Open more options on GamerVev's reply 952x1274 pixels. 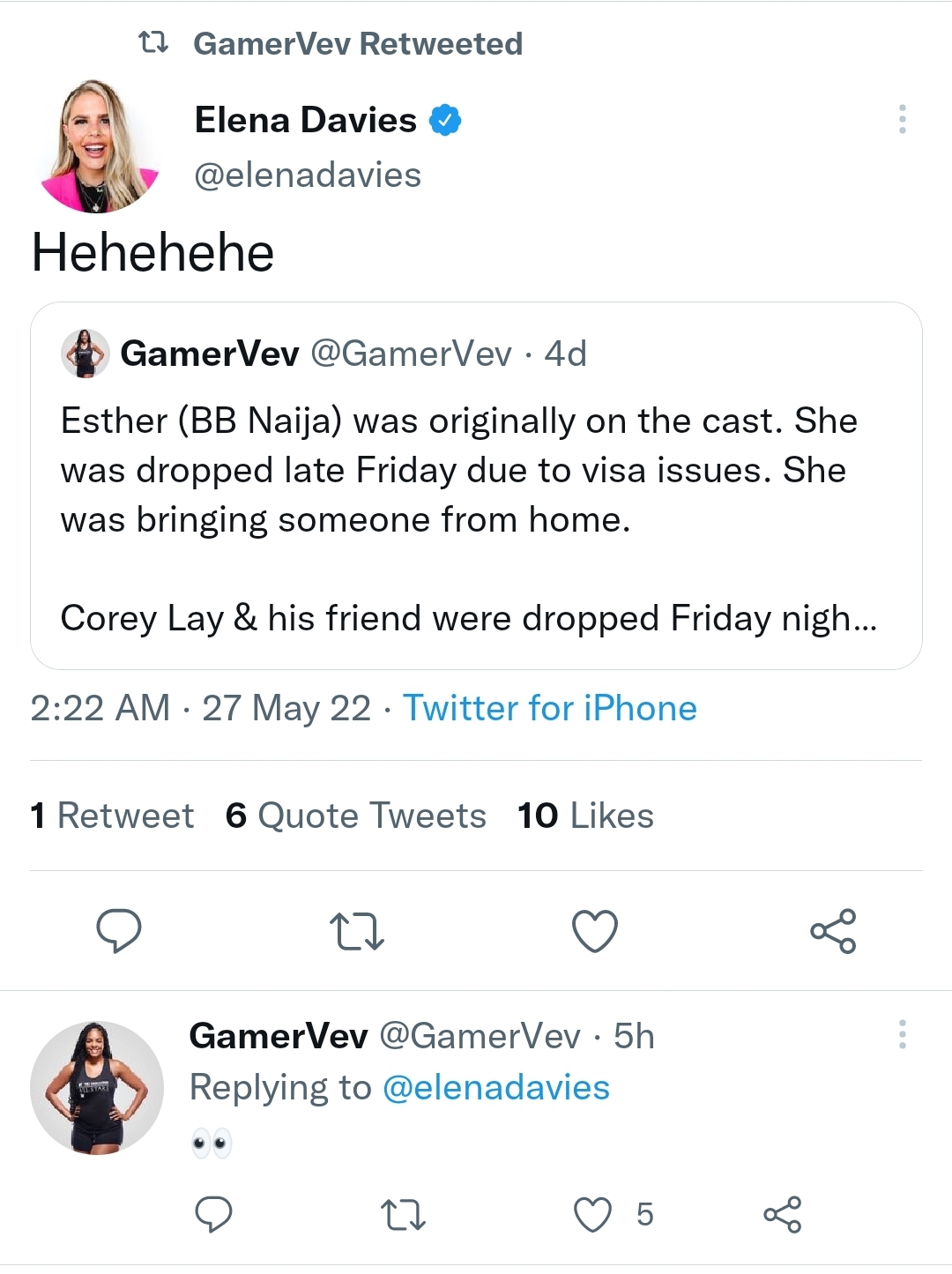pos(902,1034)
